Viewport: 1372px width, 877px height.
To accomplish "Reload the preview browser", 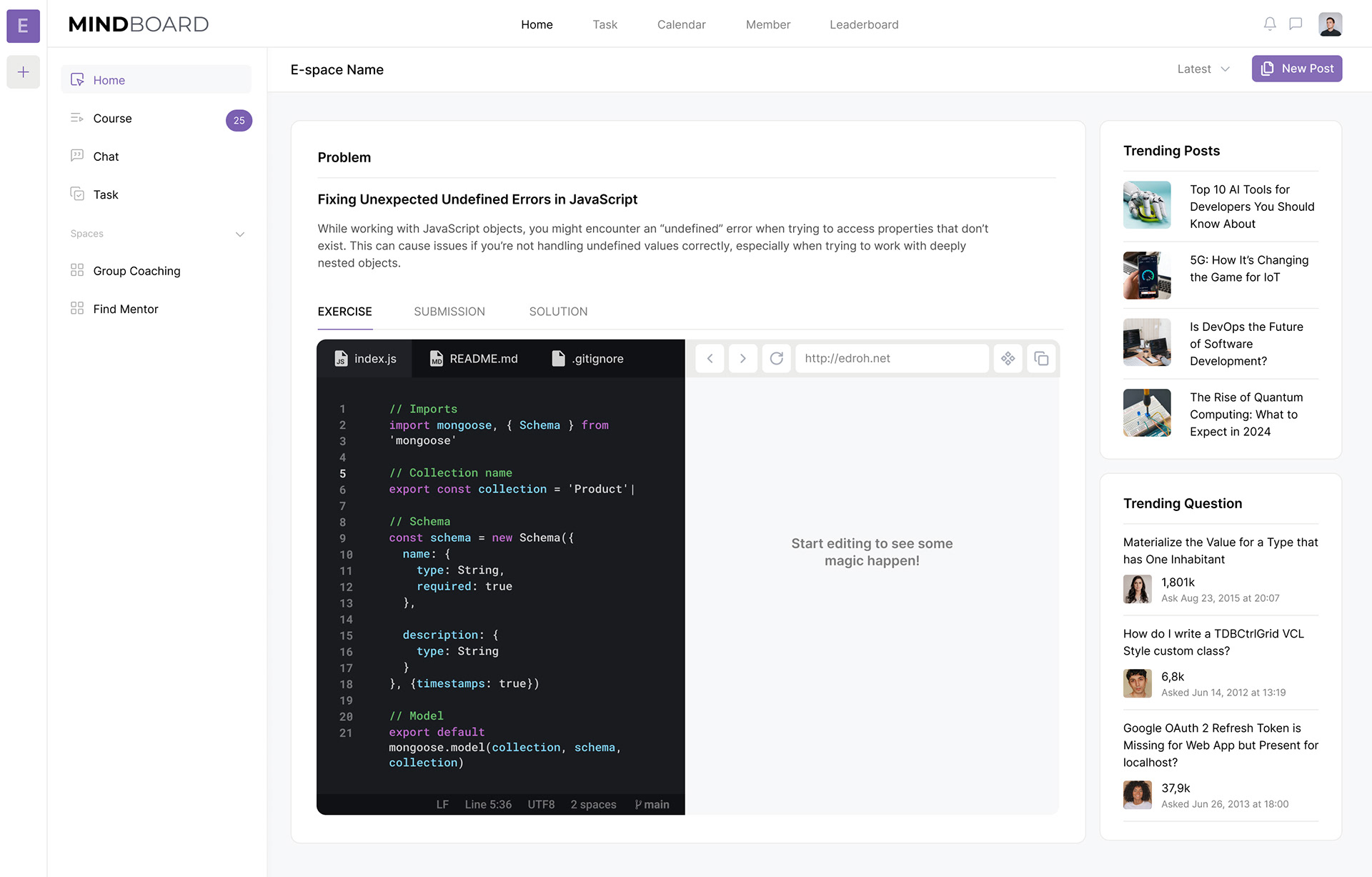I will [777, 358].
